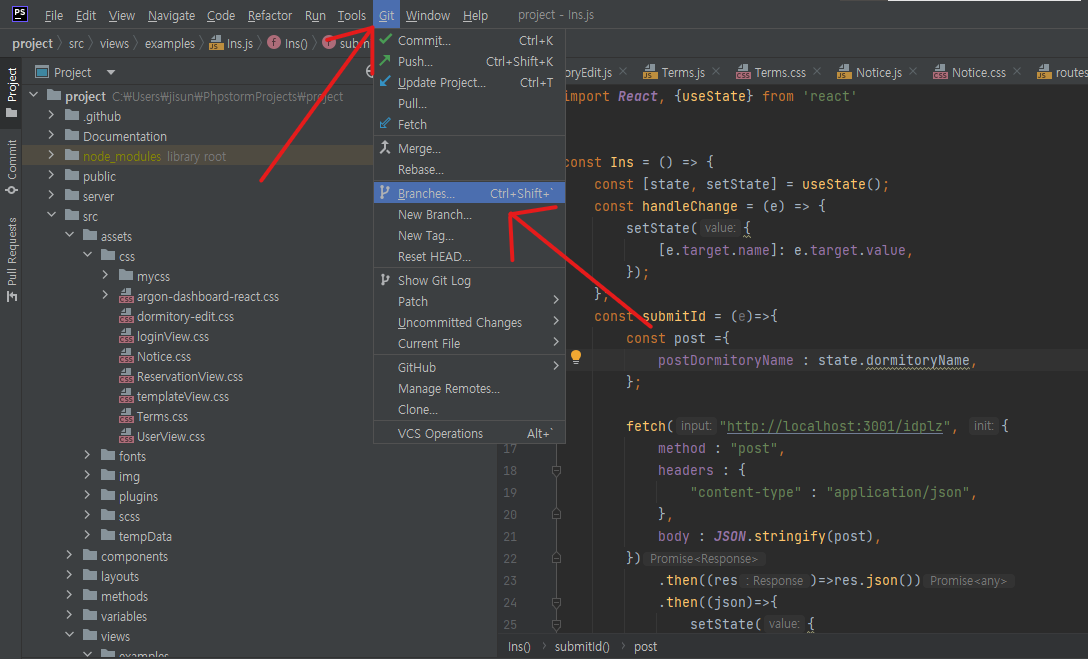Viewport: 1088px width, 659px height.
Task: Expand the Current File submenu
Action: tap(469, 343)
